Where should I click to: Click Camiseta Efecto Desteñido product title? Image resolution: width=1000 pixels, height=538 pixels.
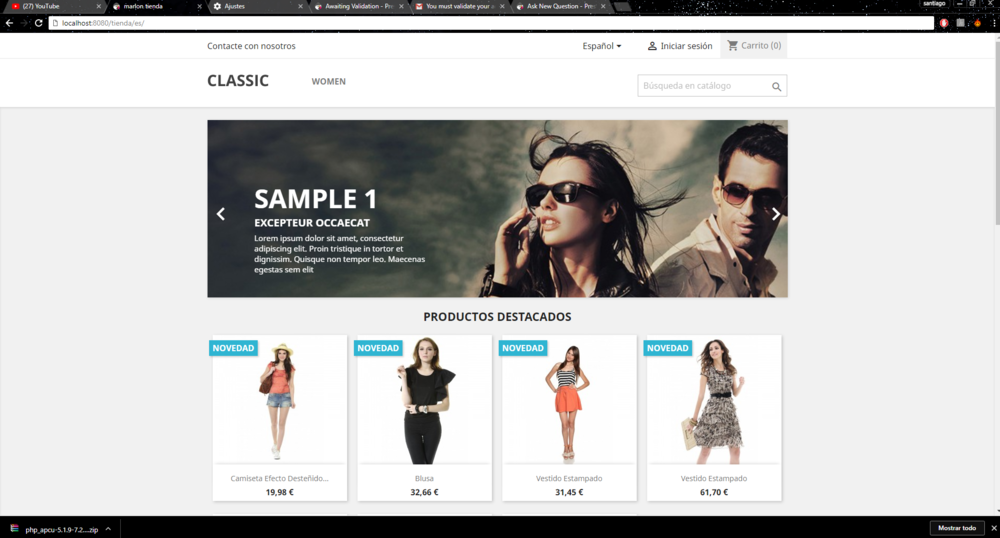click(279, 478)
